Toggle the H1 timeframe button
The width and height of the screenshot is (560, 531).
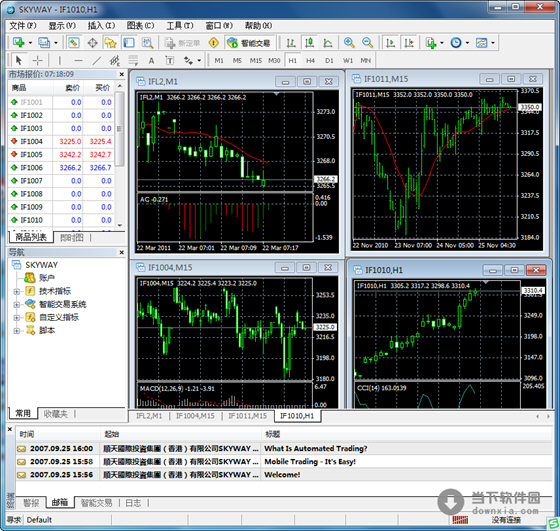(x=292, y=60)
